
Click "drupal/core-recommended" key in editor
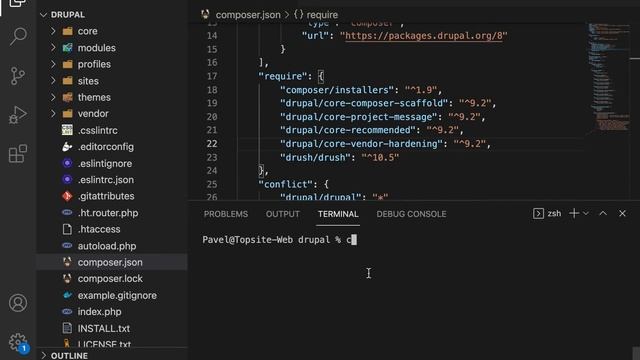click(347, 130)
